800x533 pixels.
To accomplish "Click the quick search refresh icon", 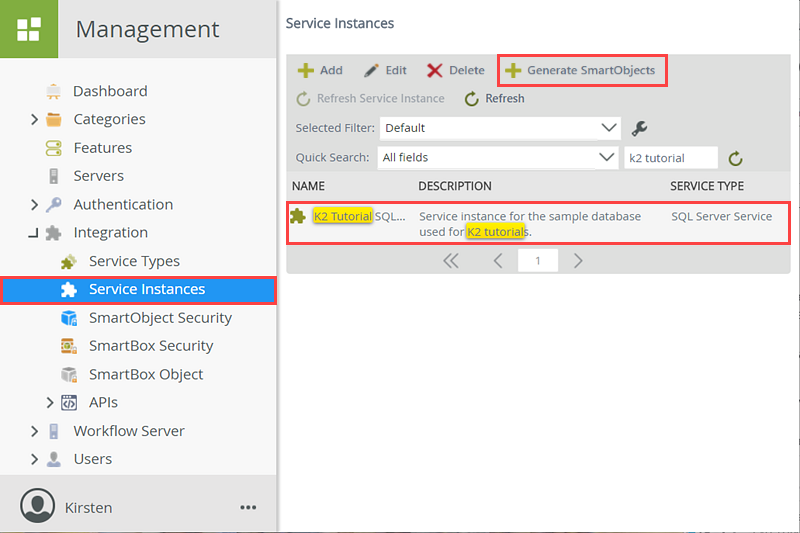I will [736, 158].
